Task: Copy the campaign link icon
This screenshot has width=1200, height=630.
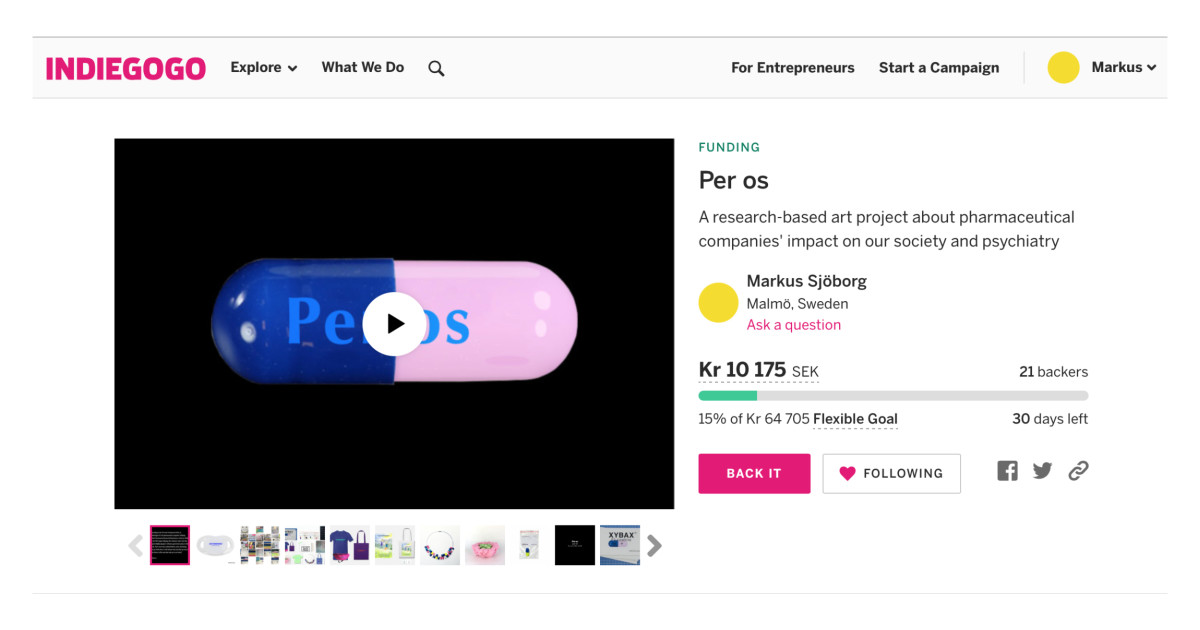Action: [x=1077, y=470]
